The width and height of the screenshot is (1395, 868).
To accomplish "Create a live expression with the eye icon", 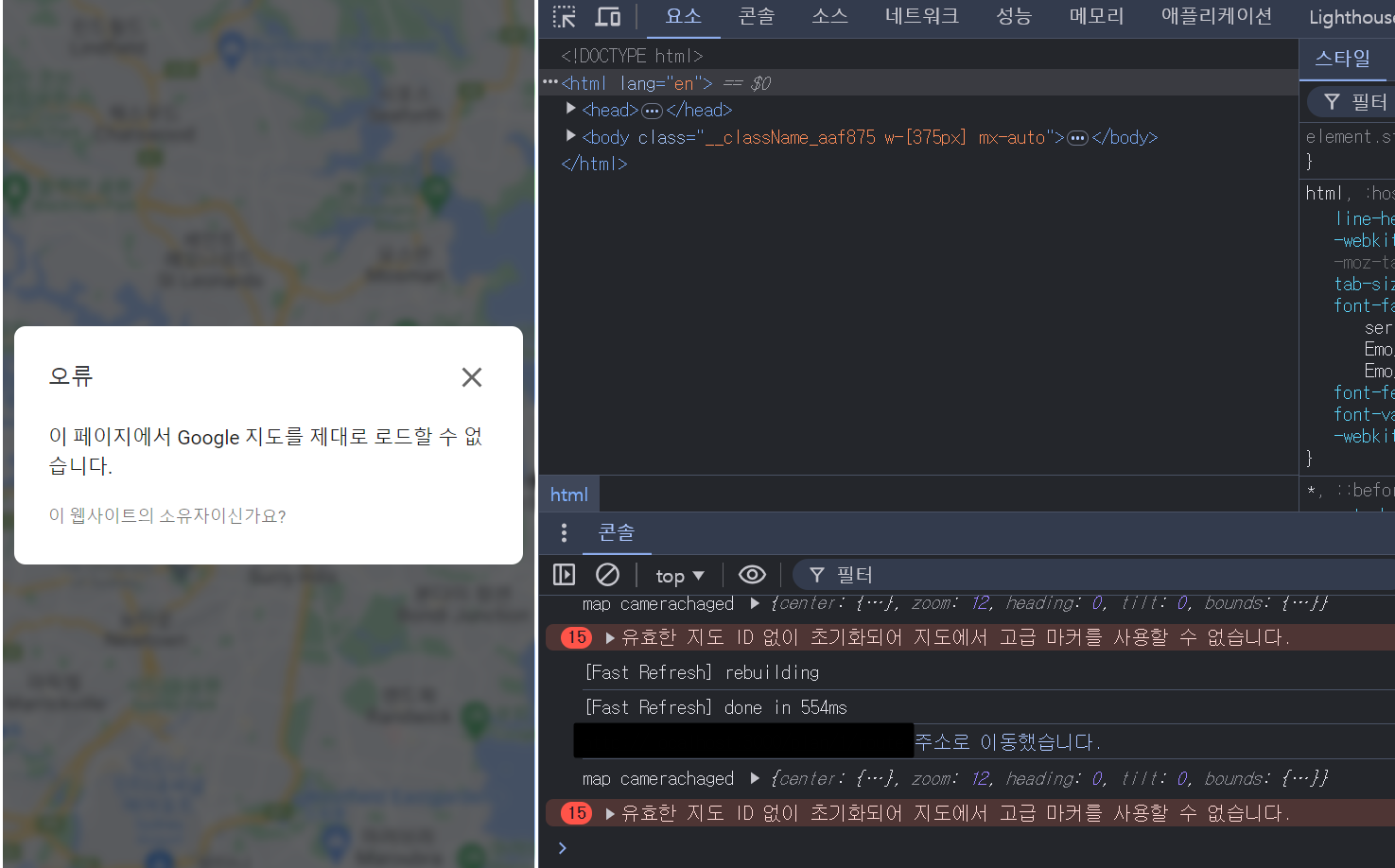I will point(752,574).
